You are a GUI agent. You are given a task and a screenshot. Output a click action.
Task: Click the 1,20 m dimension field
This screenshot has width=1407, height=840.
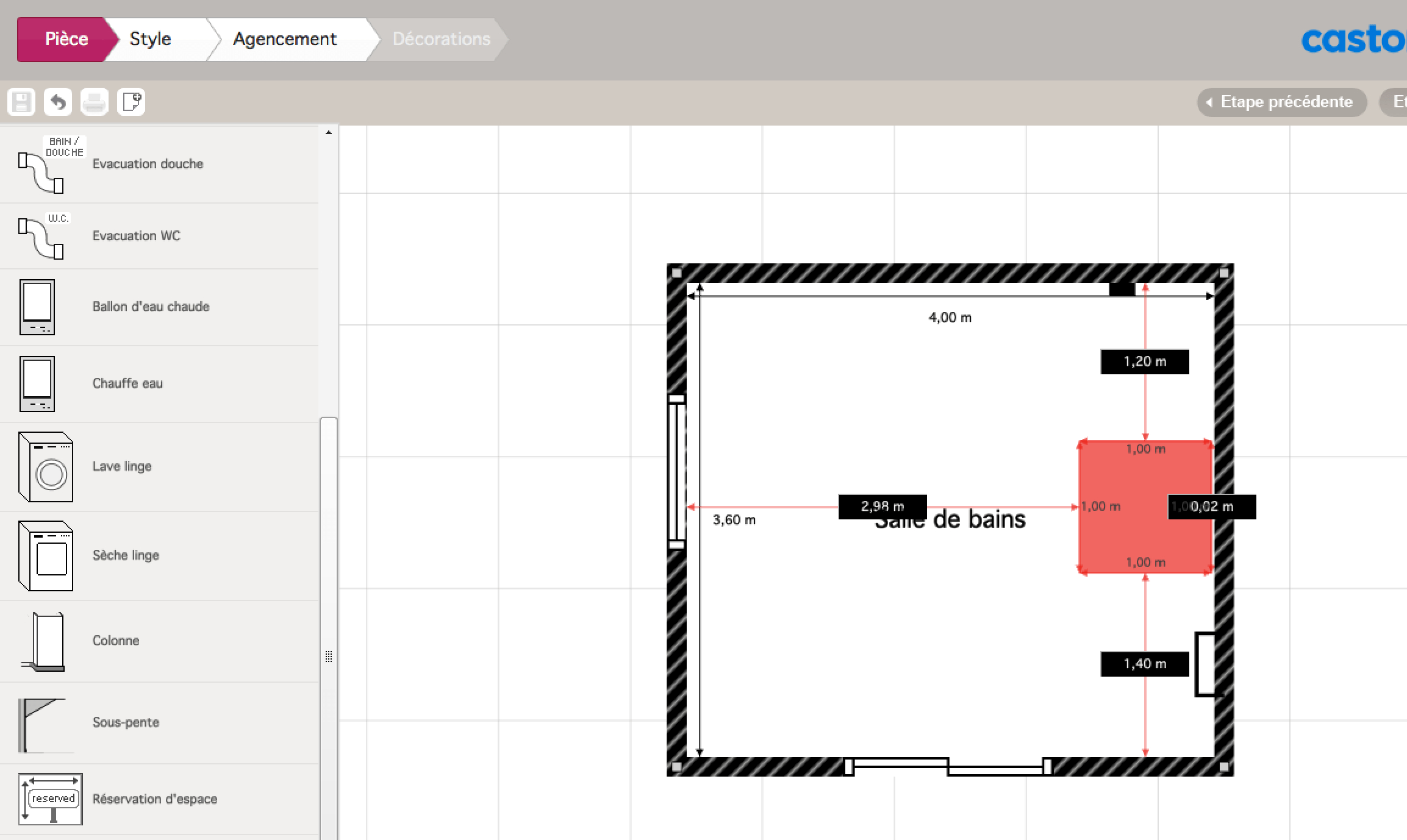tap(1144, 361)
